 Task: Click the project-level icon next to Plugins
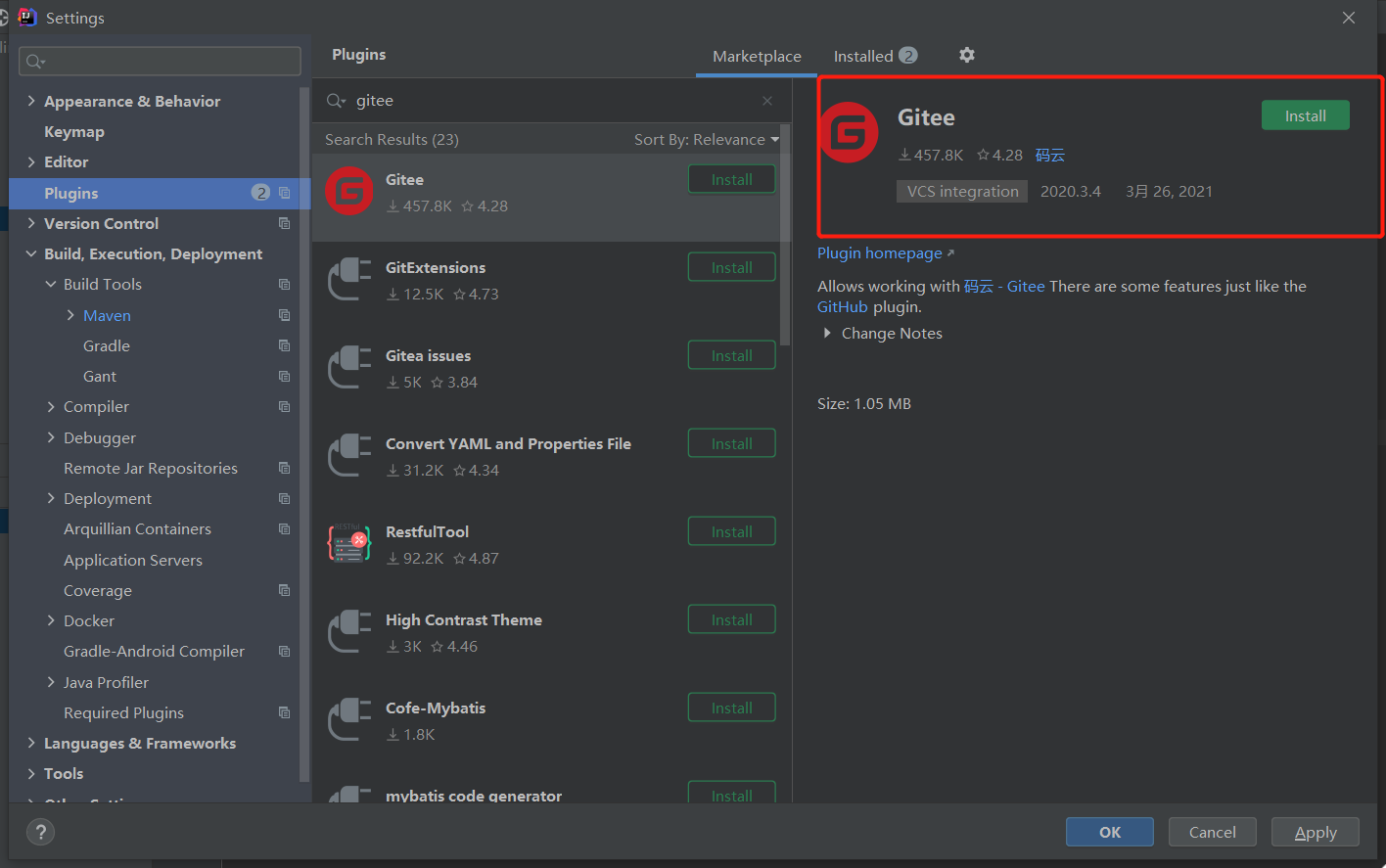click(284, 193)
